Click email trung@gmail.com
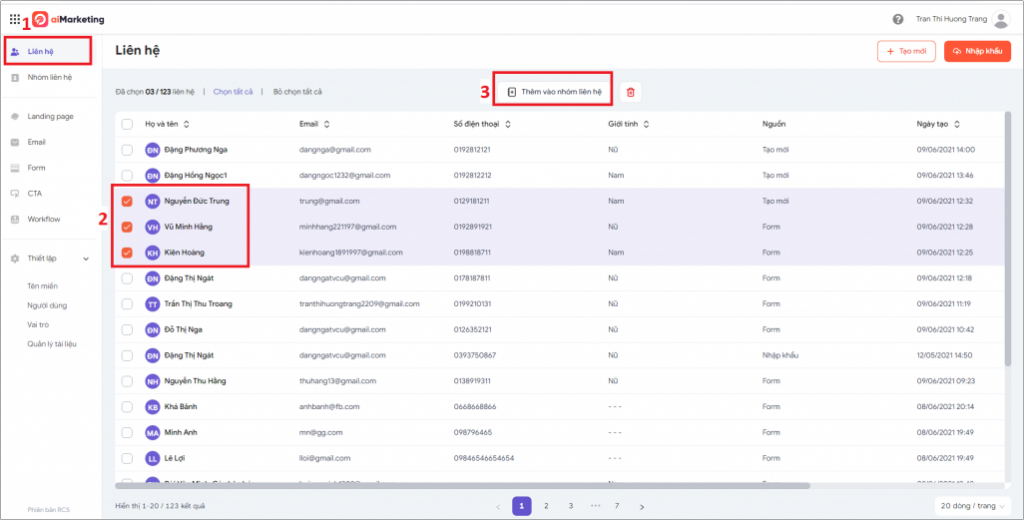The image size is (1024, 520). tap(329, 201)
